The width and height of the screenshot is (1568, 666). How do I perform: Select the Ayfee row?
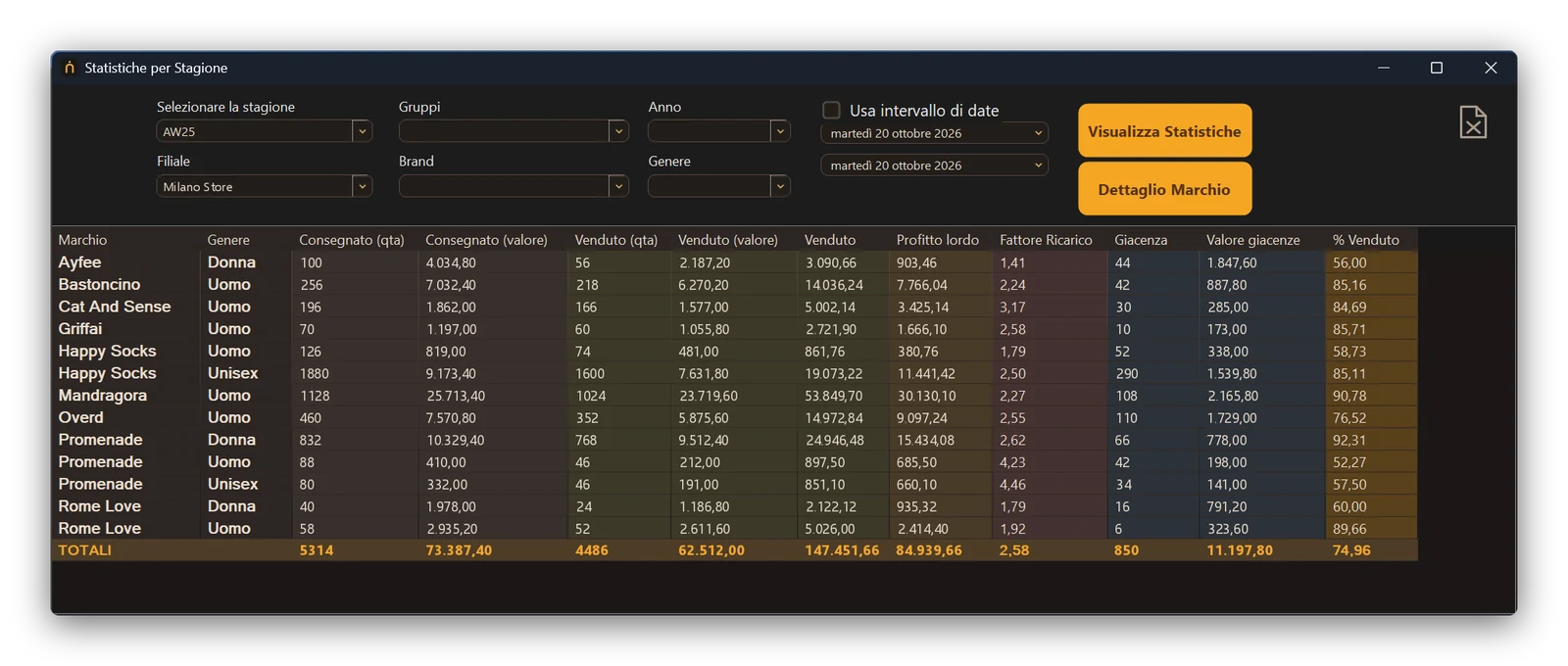(735, 262)
